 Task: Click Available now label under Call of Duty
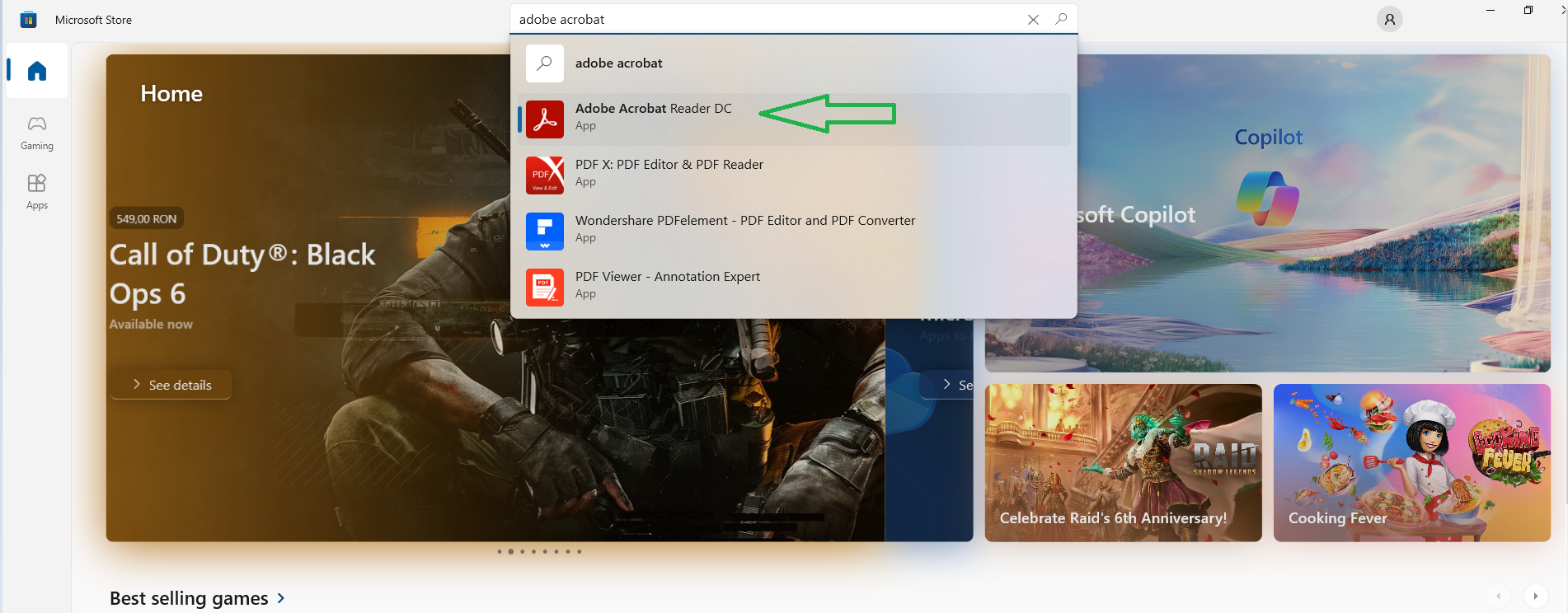(151, 324)
